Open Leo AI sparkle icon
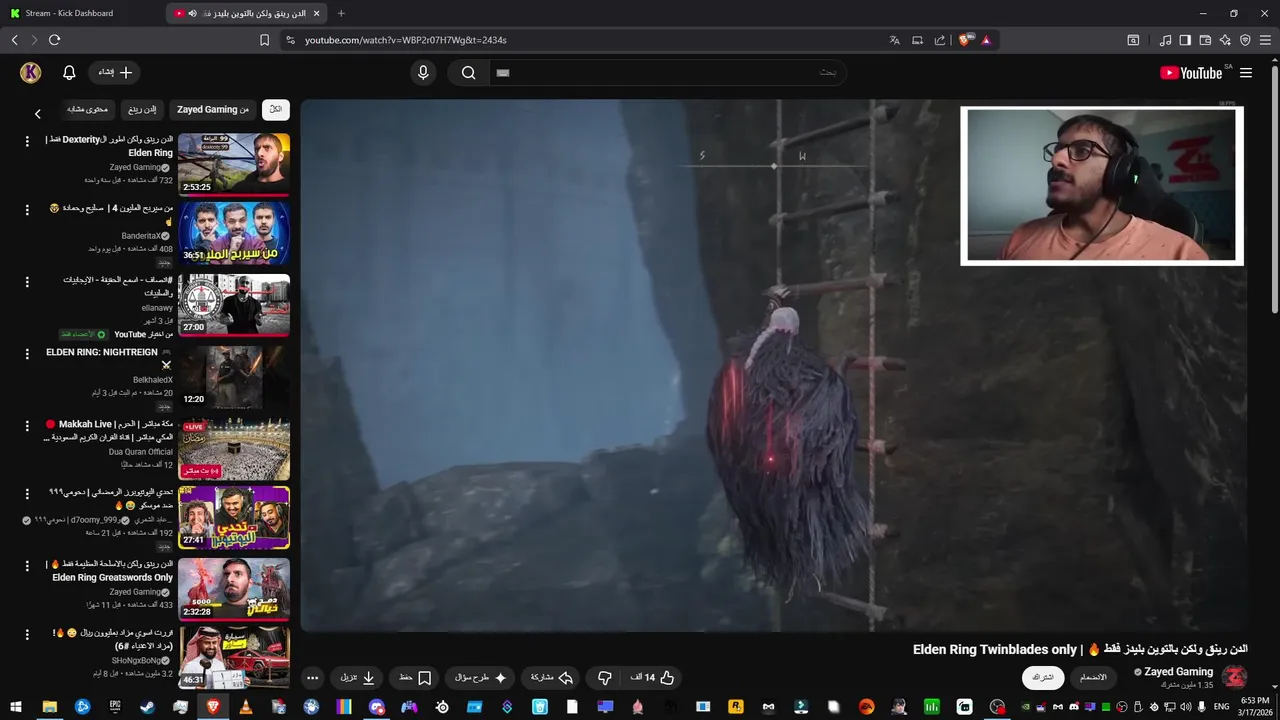 1225,40
